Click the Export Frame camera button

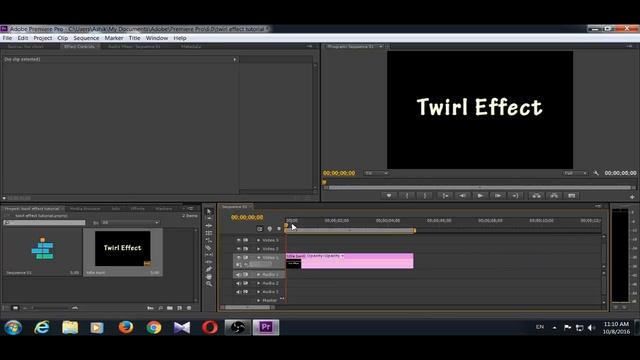pos(572,196)
